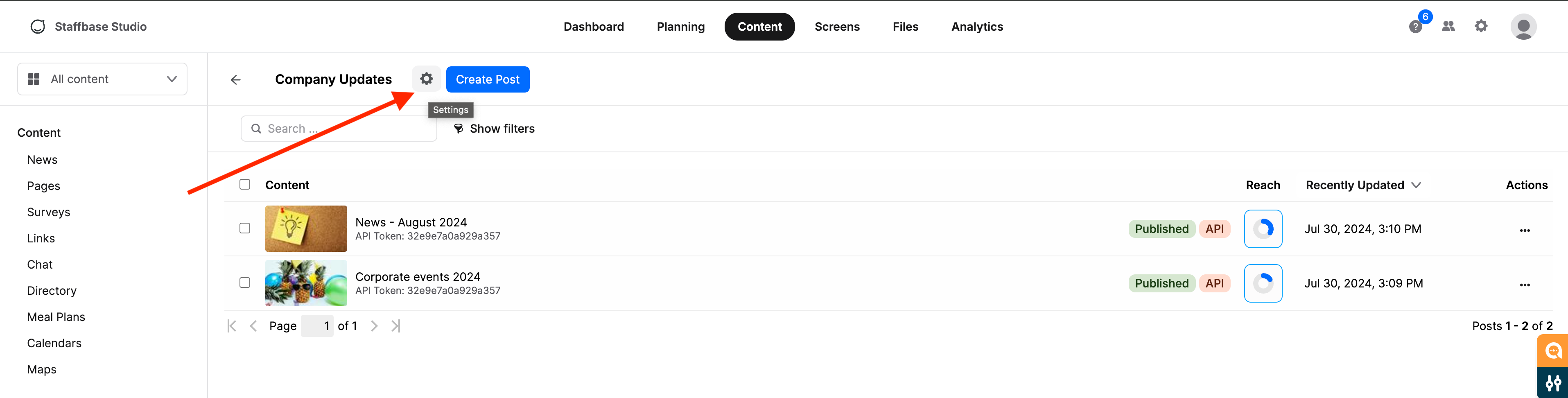
Task: Open global settings gear in top bar
Action: tap(1481, 26)
